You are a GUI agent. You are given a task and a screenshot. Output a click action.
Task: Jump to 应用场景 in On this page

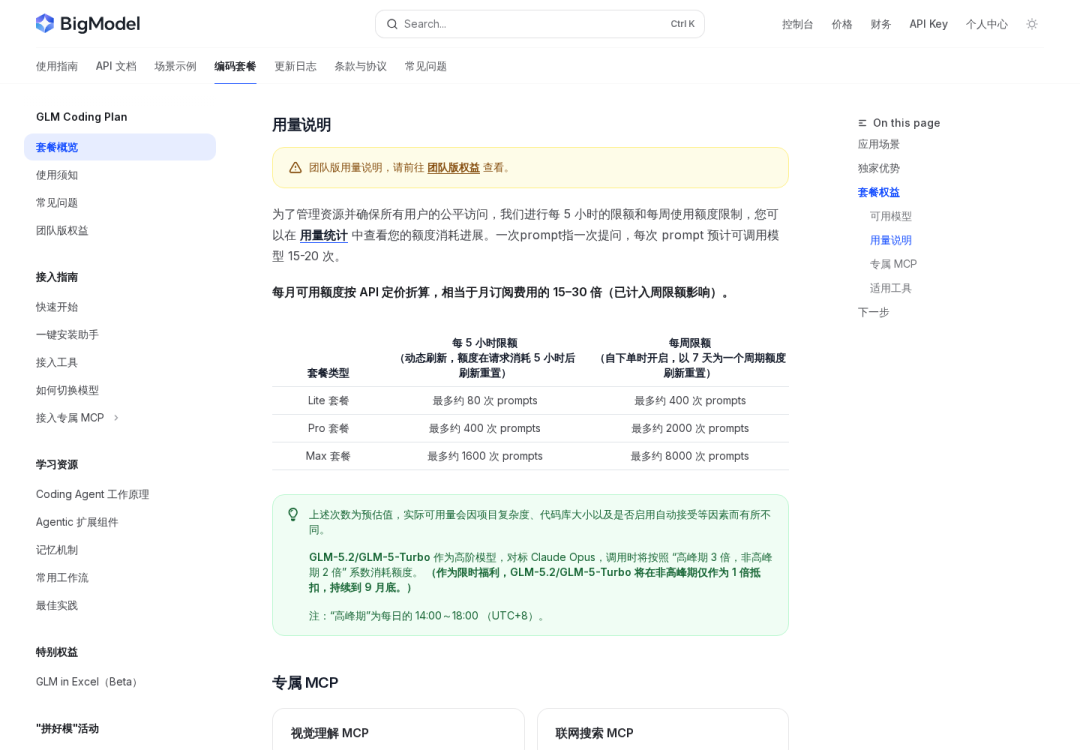click(878, 144)
